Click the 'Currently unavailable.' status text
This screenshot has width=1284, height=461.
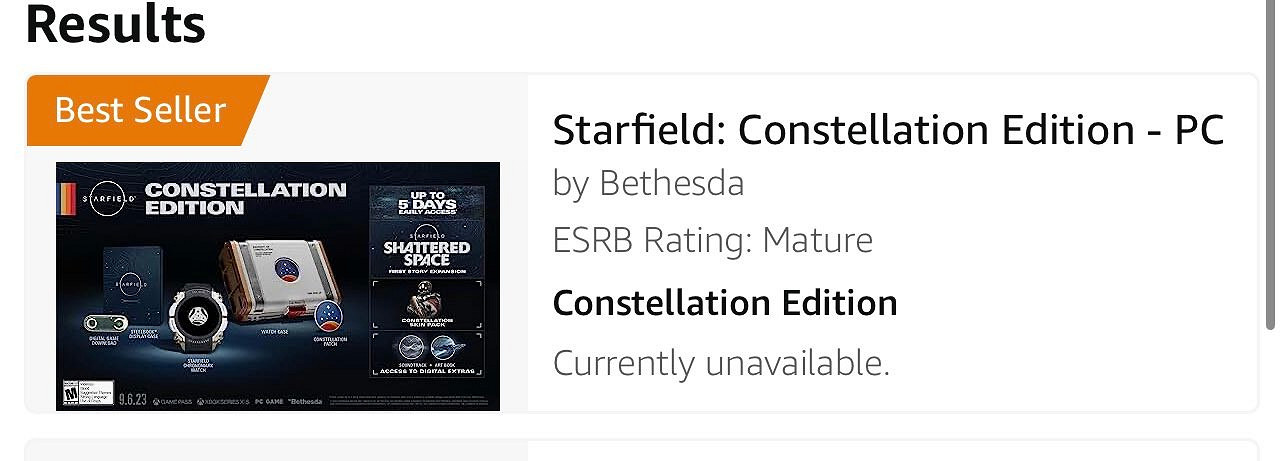721,362
